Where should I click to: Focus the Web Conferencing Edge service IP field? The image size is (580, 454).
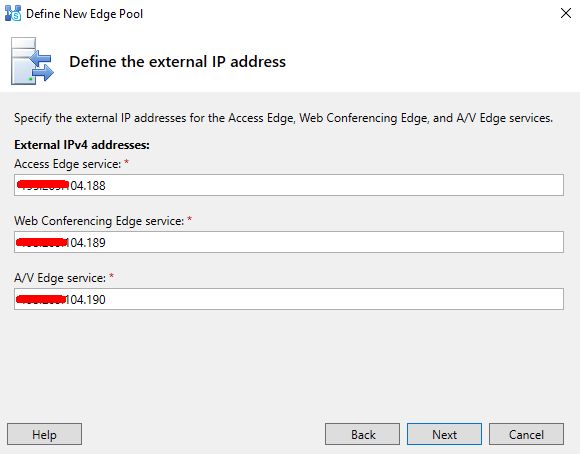pyautogui.click(x=289, y=242)
